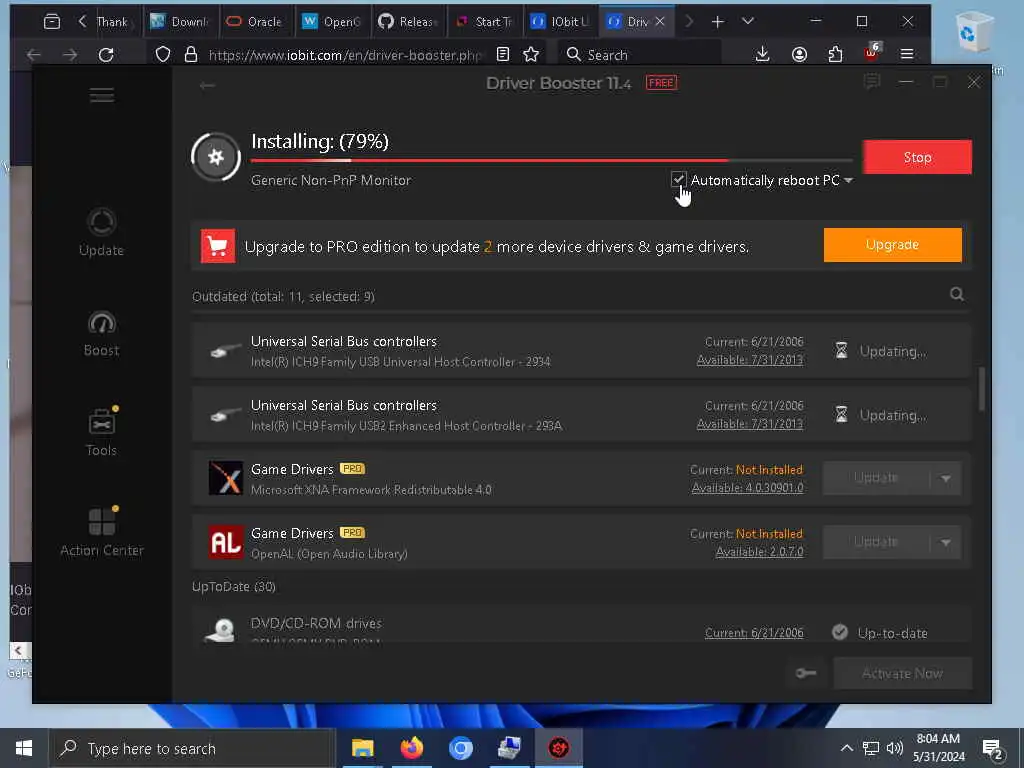The image size is (1024, 768).
Task: Switch to the Oracle browser tab
Action: [x=257, y=22]
